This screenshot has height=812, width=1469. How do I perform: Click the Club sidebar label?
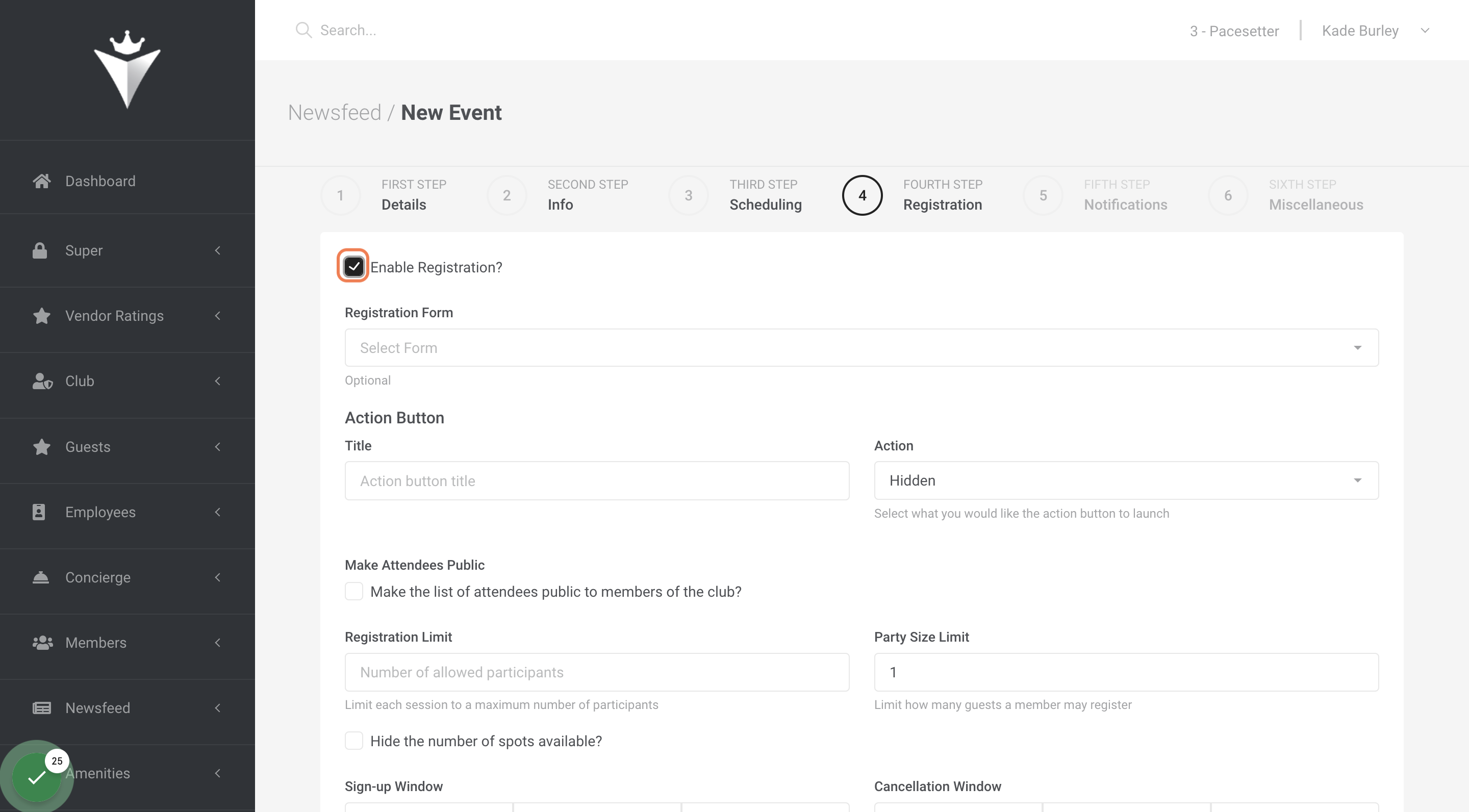click(79, 381)
